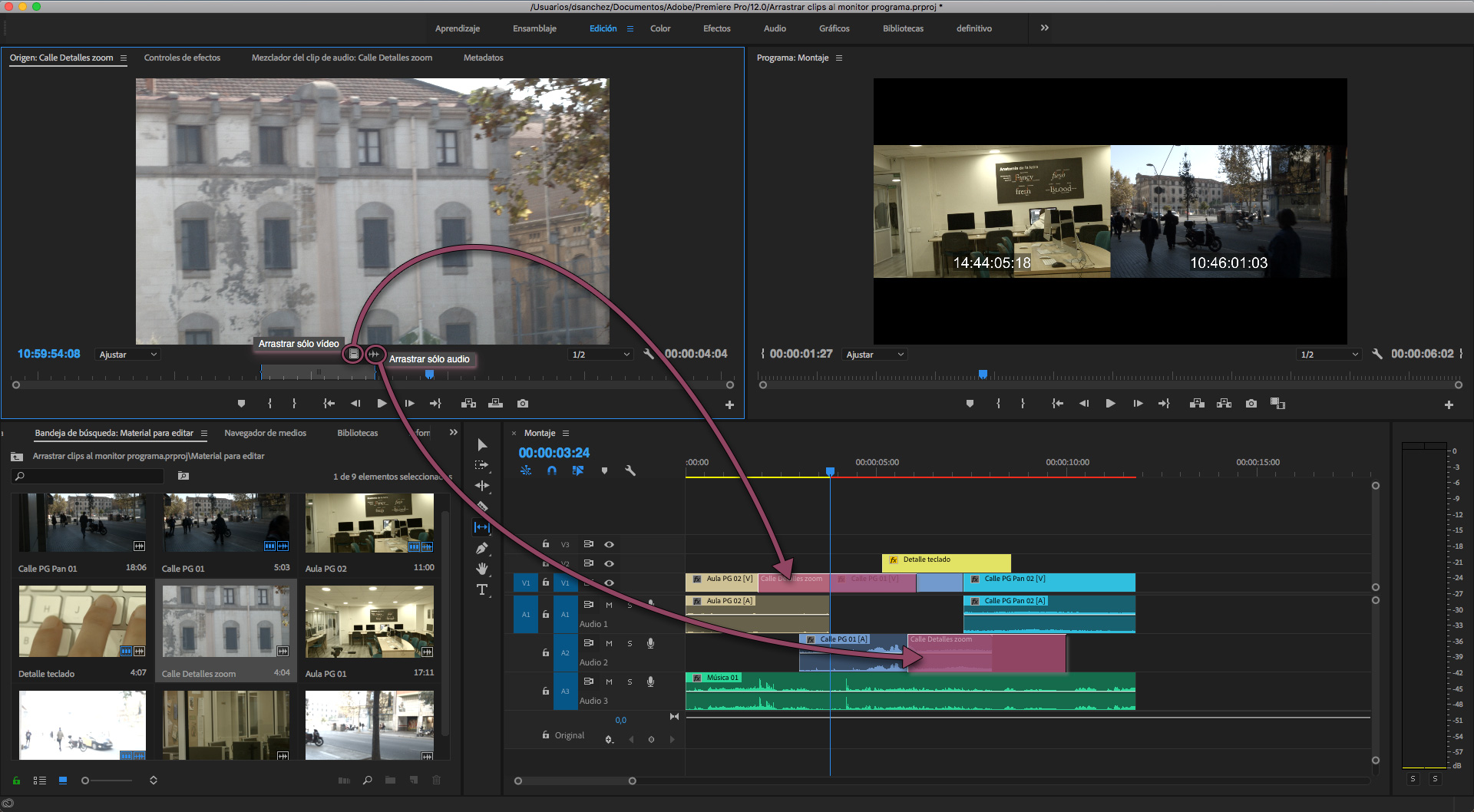Click Export Frame camera in Source monitor
The height and width of the screenshot is (812, 1474).
(x=523, y=404)
